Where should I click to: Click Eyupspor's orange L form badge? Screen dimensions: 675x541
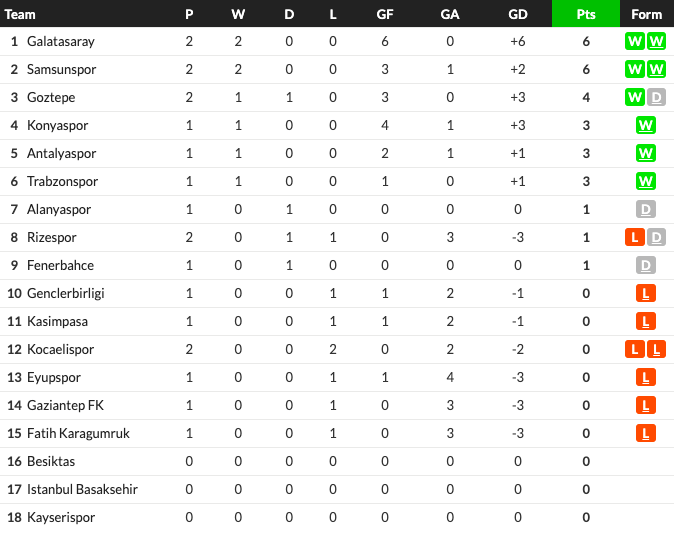[646, 377]
